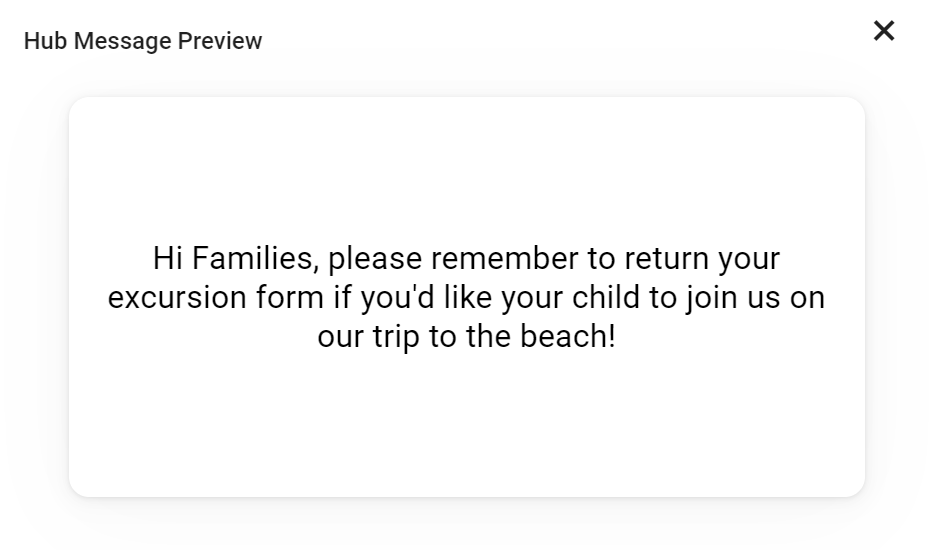Click the word Families in the greeting
Screen dimensions: 929x550
tap(255, 259)
